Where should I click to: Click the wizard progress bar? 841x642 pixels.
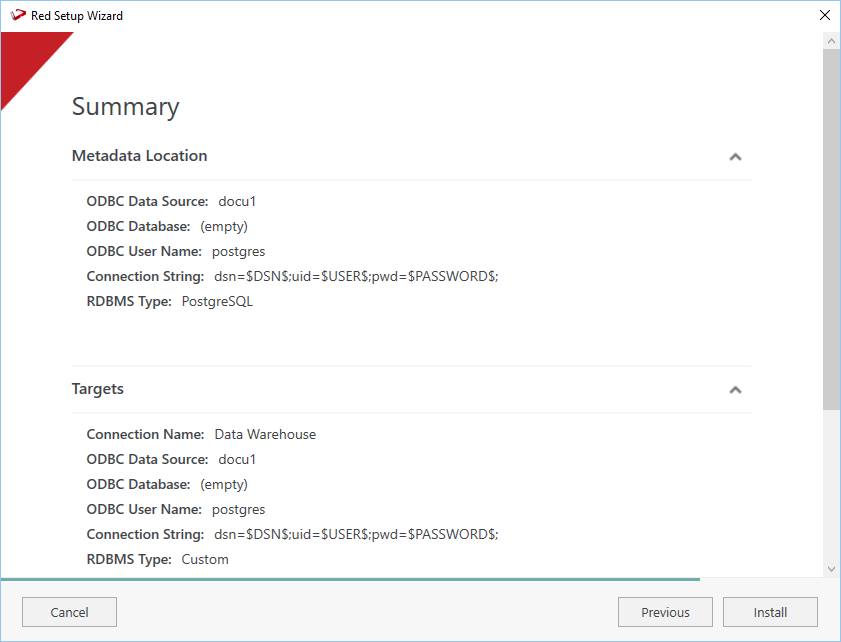[x=350, y=579]
